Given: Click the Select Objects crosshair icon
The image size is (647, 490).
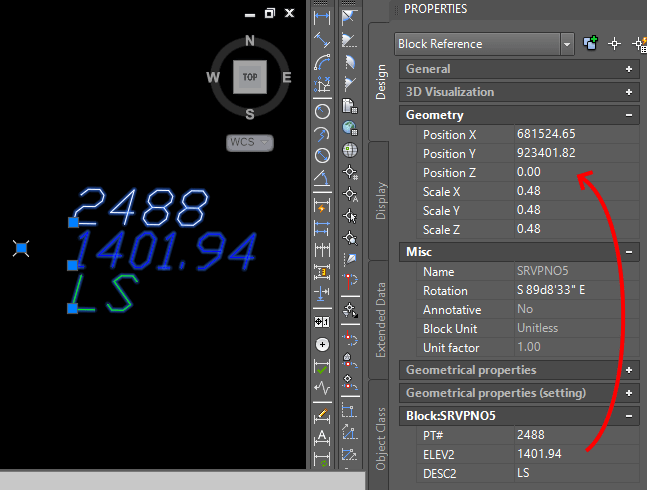Looking at the screenshot, I should (x=614, y=44).
